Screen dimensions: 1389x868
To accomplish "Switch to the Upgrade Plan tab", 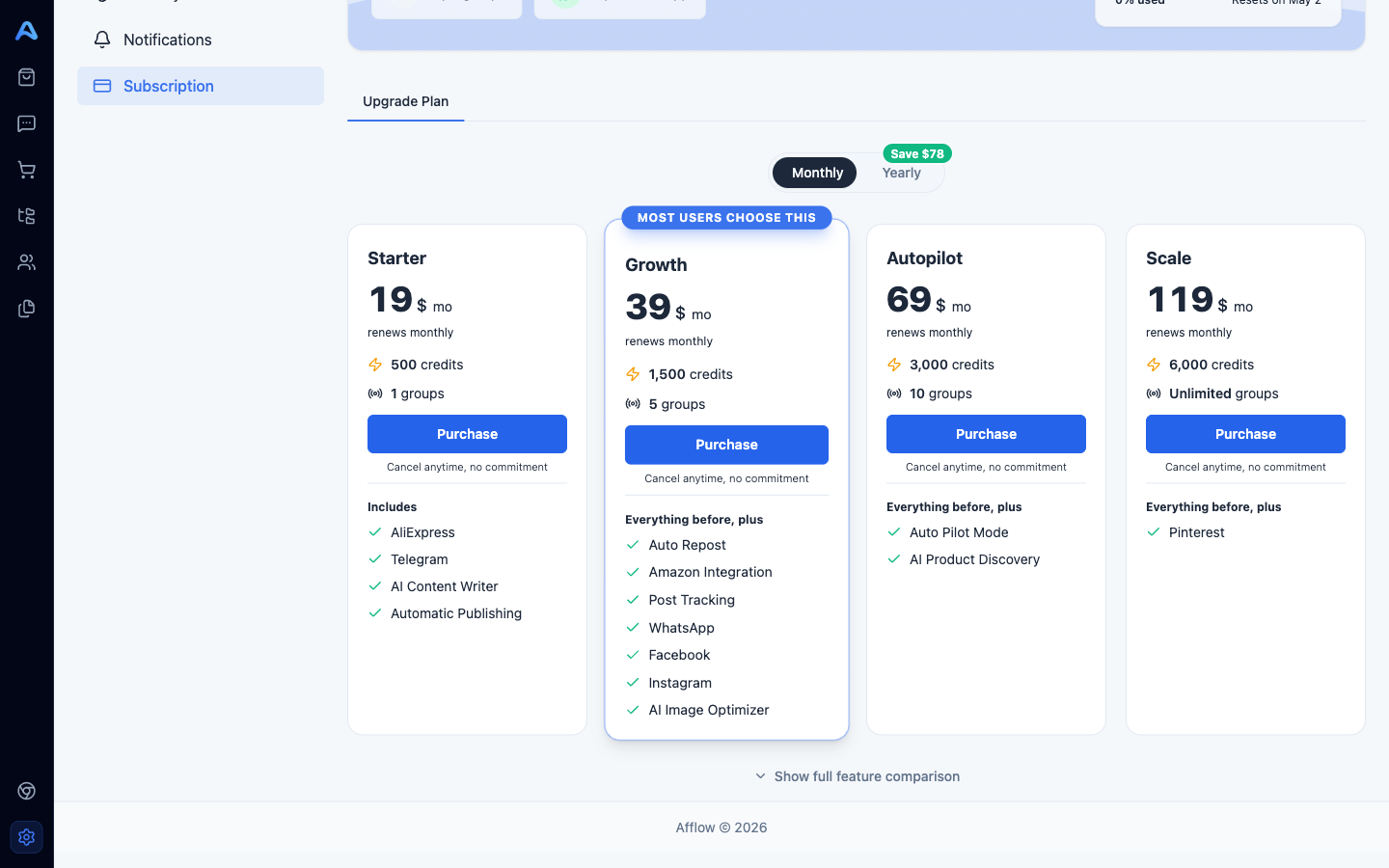I will (x=405, y=101).
